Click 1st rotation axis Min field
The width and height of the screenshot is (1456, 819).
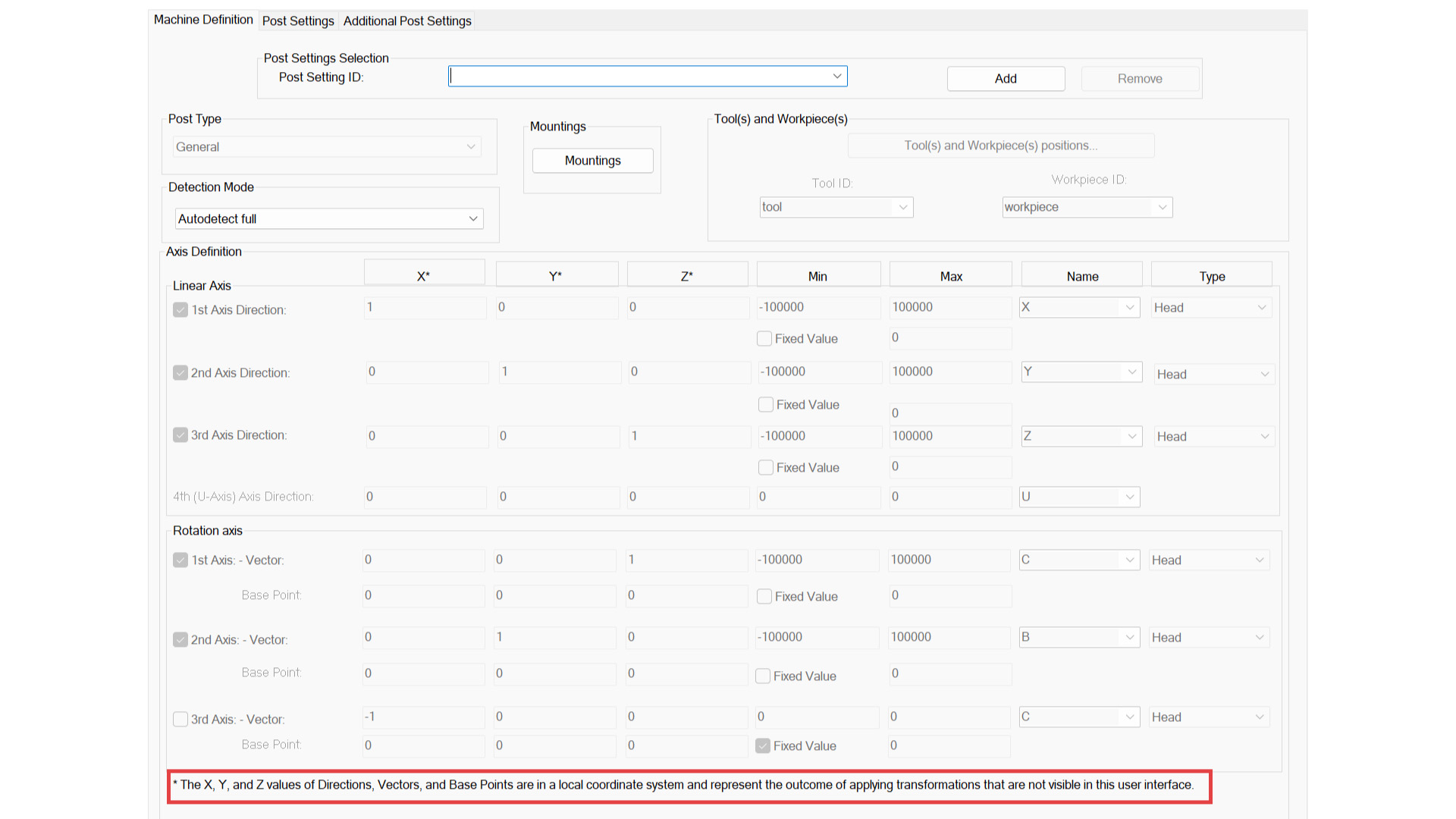click(817, 560)
